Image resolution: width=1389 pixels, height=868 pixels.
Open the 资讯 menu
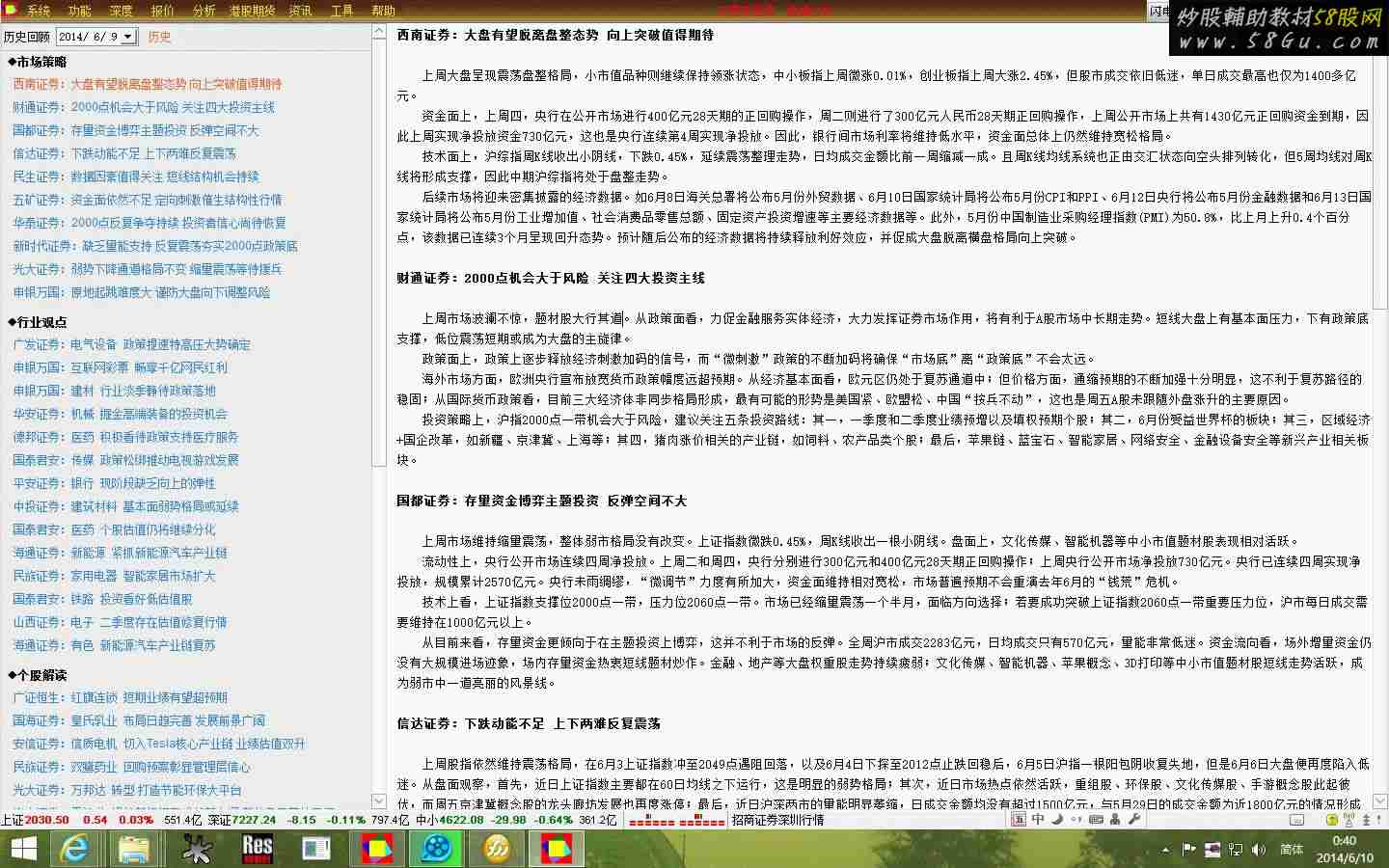300,11
